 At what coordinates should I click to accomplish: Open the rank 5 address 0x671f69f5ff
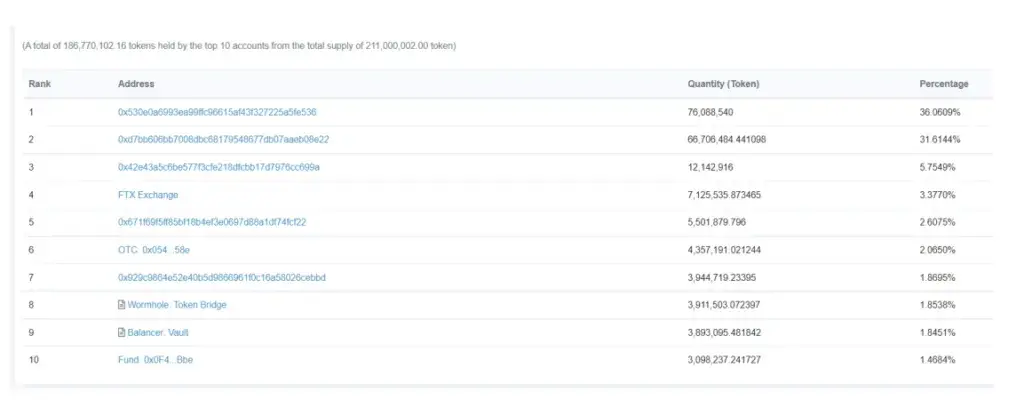[x=212, y=222]
